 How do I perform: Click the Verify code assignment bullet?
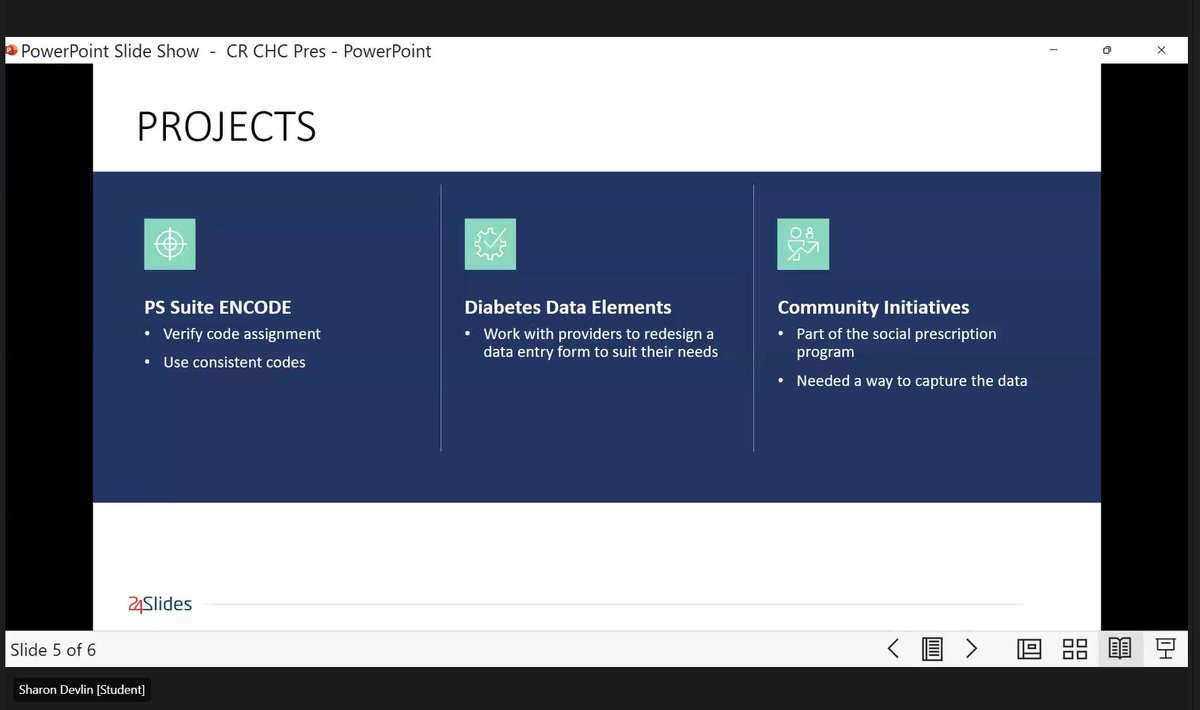point(242,334)
